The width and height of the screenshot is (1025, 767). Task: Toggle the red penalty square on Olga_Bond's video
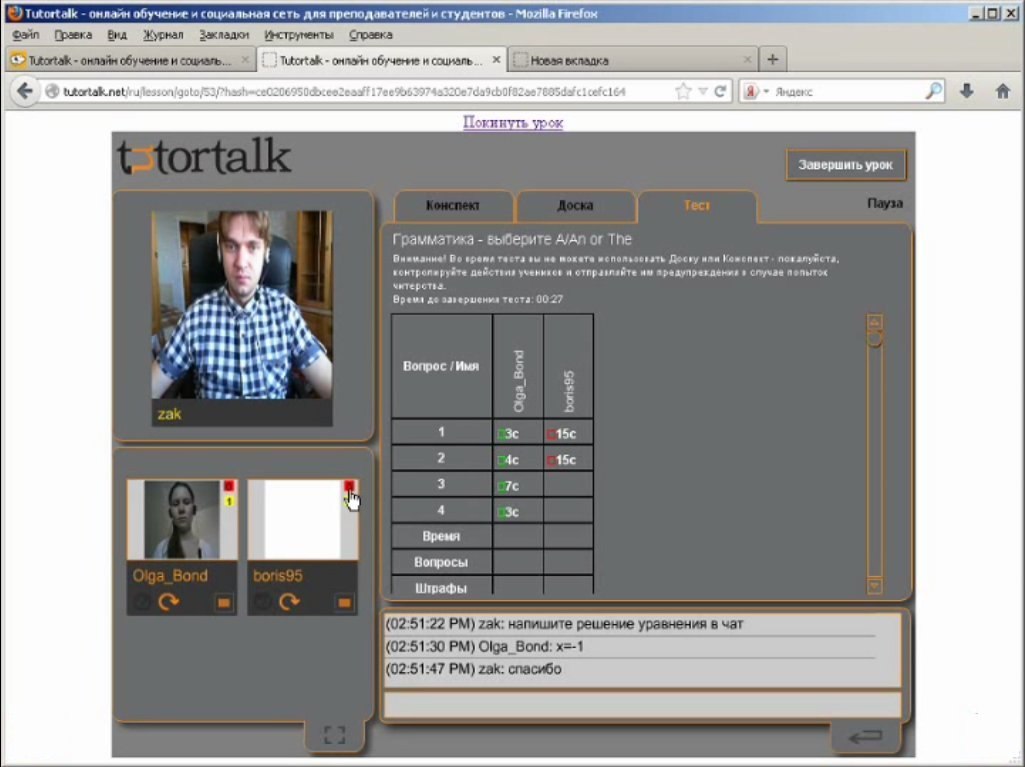point(229,486)
